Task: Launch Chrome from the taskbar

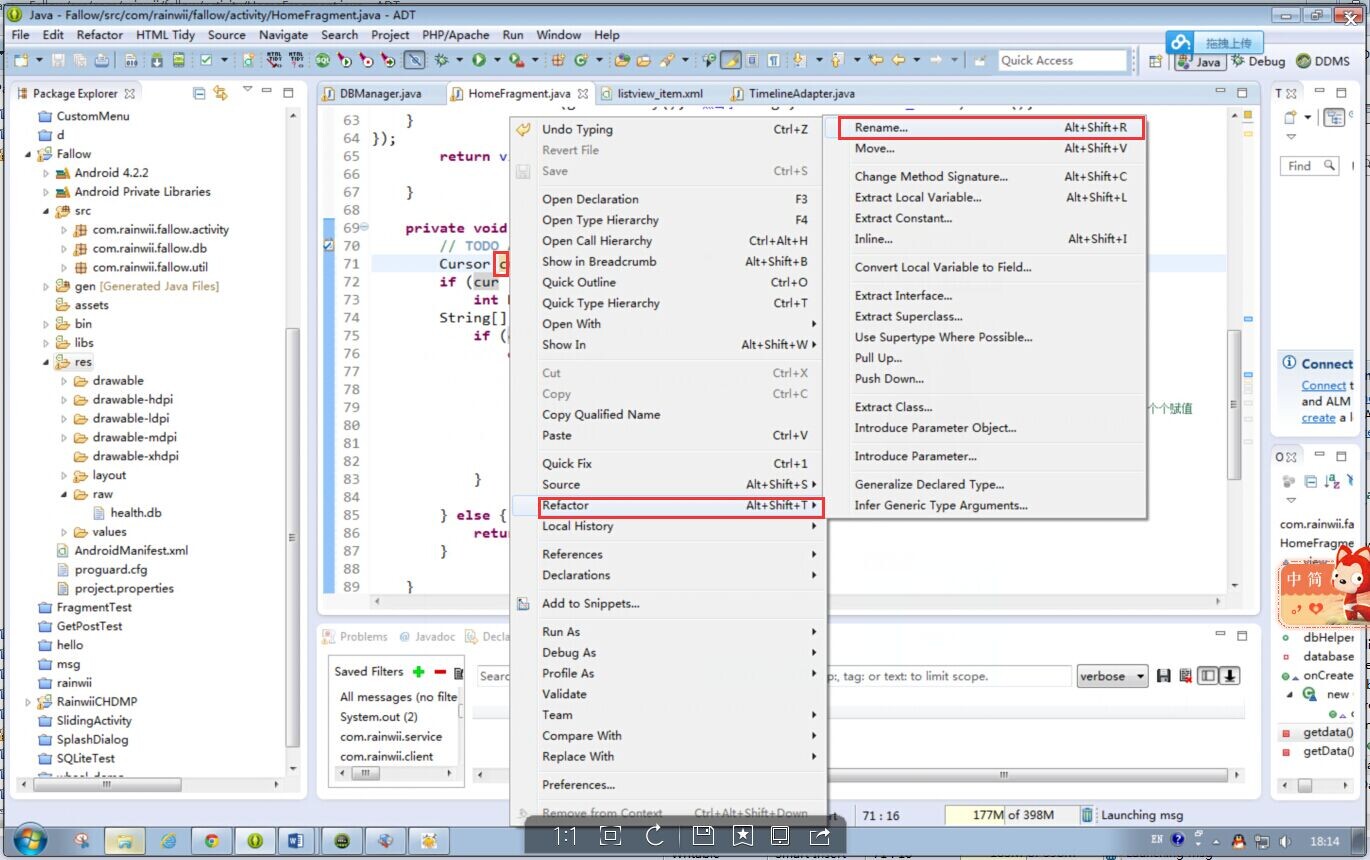Action: pyautogui.click(x=210, y=841)
